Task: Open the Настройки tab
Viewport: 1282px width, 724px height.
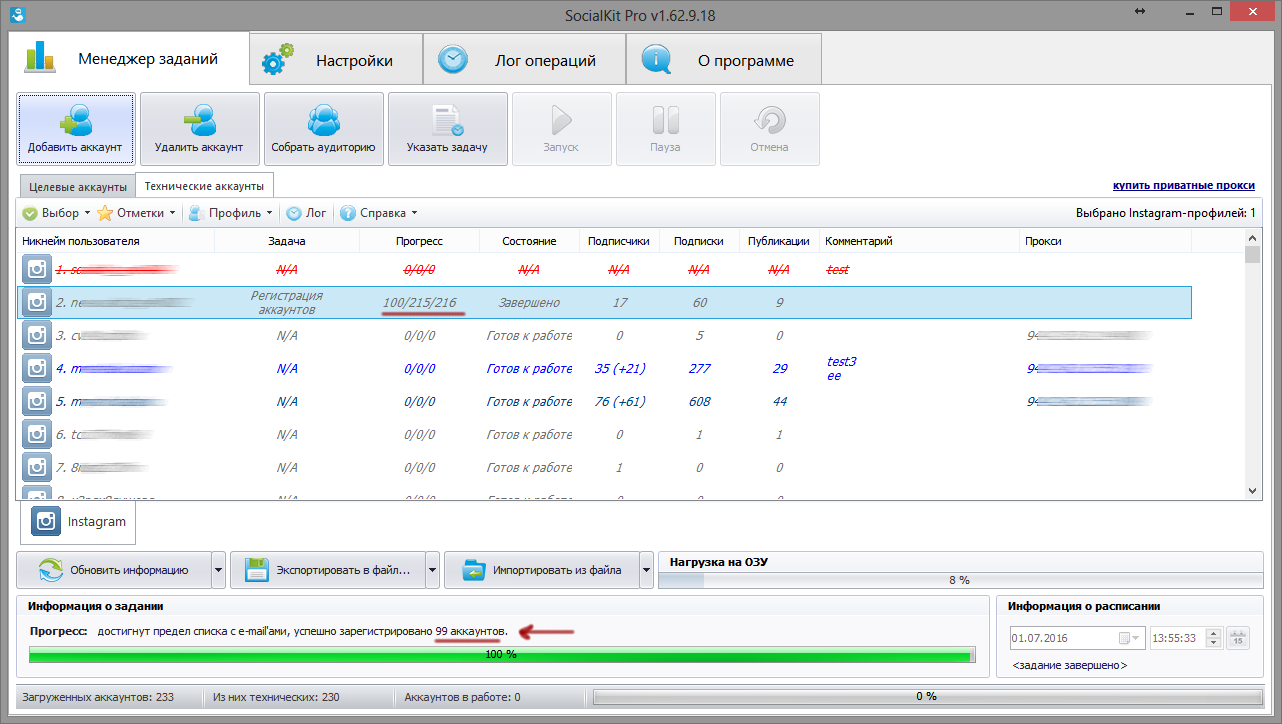Action: click(x=336, y=60)
